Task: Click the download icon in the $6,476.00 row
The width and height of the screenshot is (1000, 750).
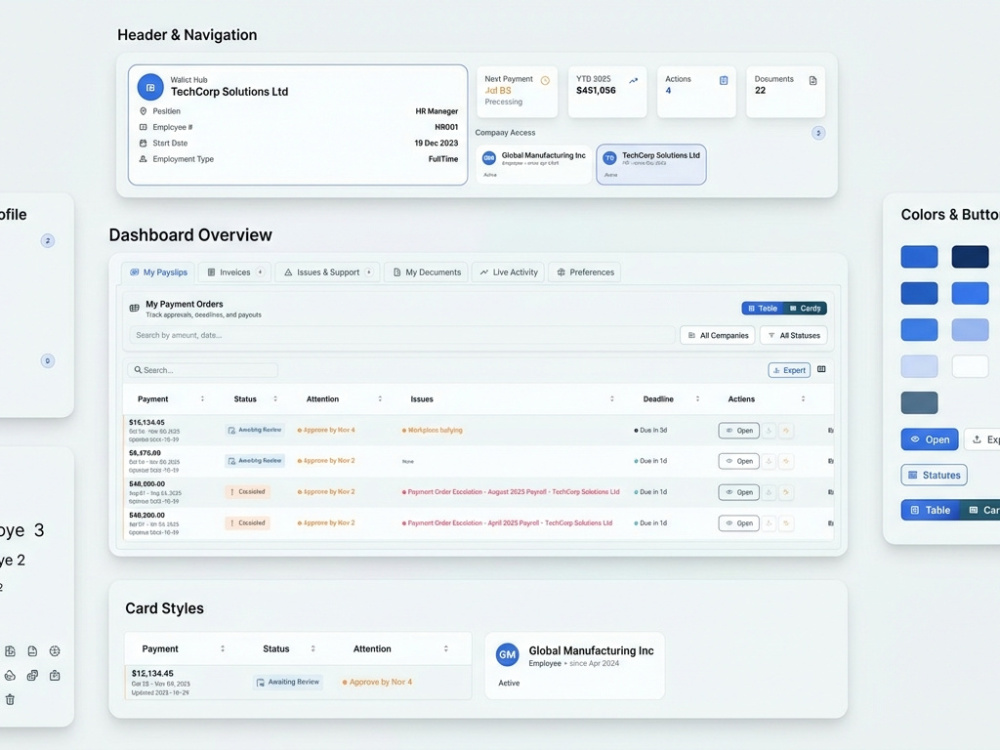Action: (769, 461)
